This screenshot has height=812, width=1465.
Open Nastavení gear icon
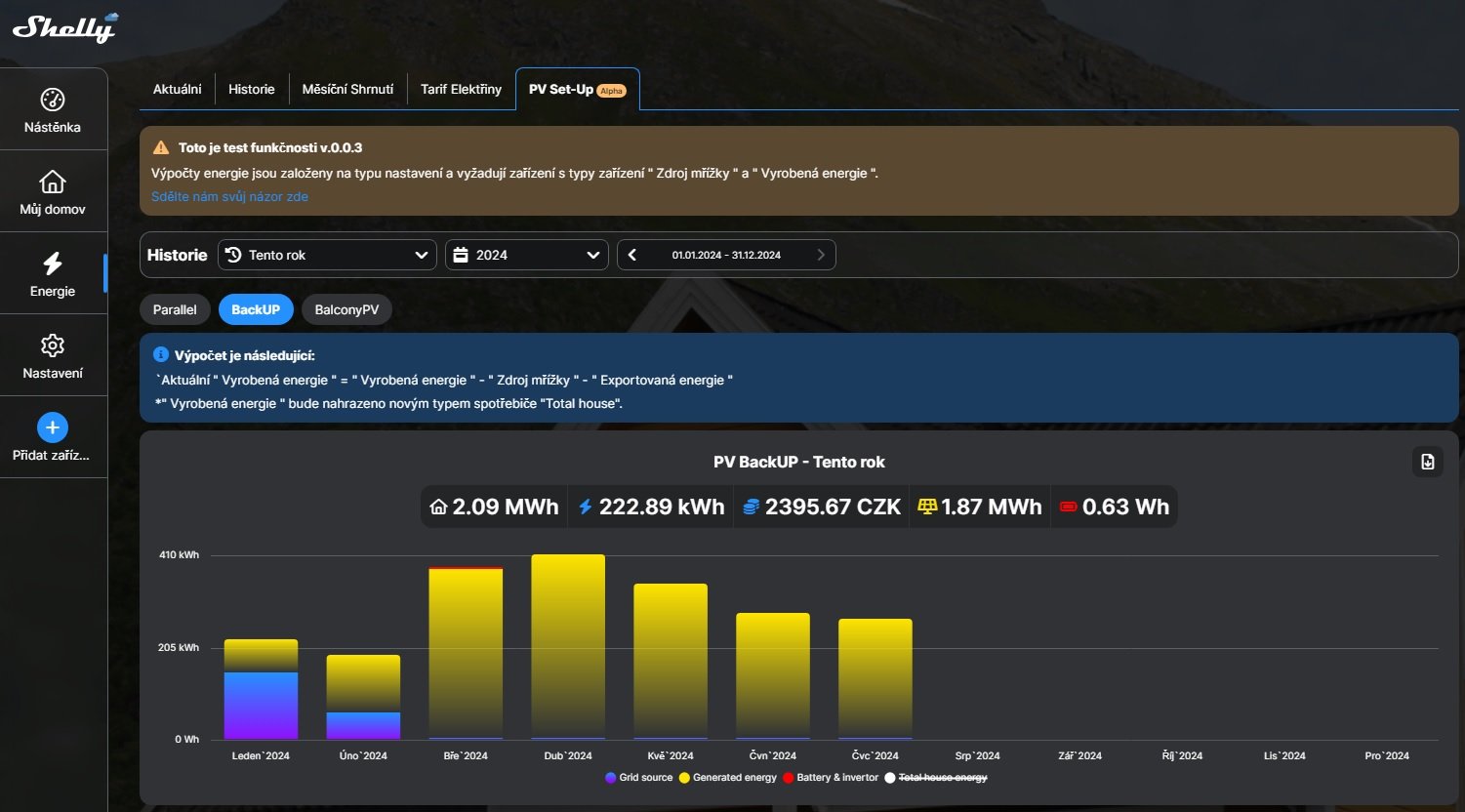(x=53, y=345)
